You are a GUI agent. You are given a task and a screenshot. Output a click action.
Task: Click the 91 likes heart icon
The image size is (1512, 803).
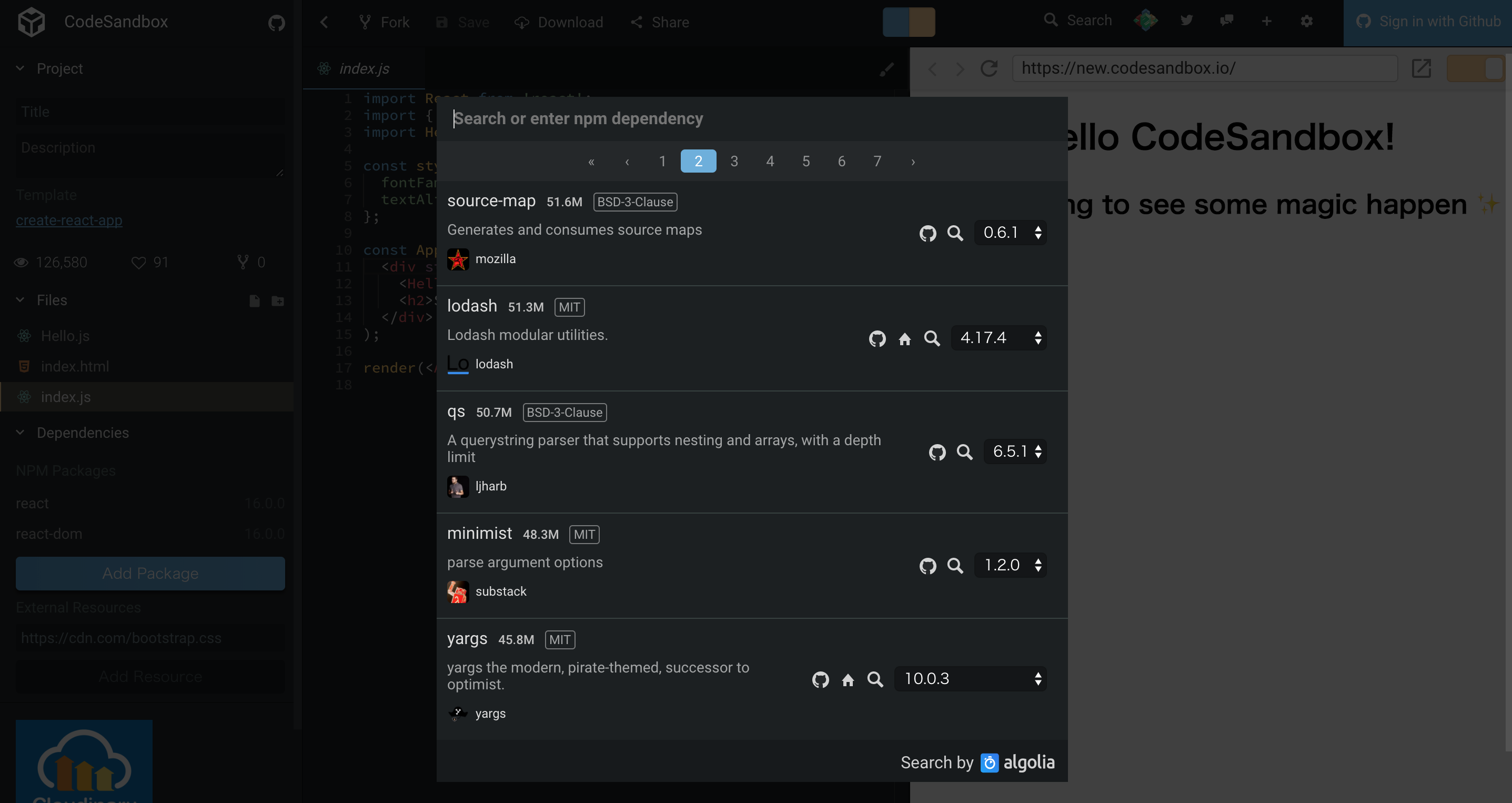(x=138, y=263)
